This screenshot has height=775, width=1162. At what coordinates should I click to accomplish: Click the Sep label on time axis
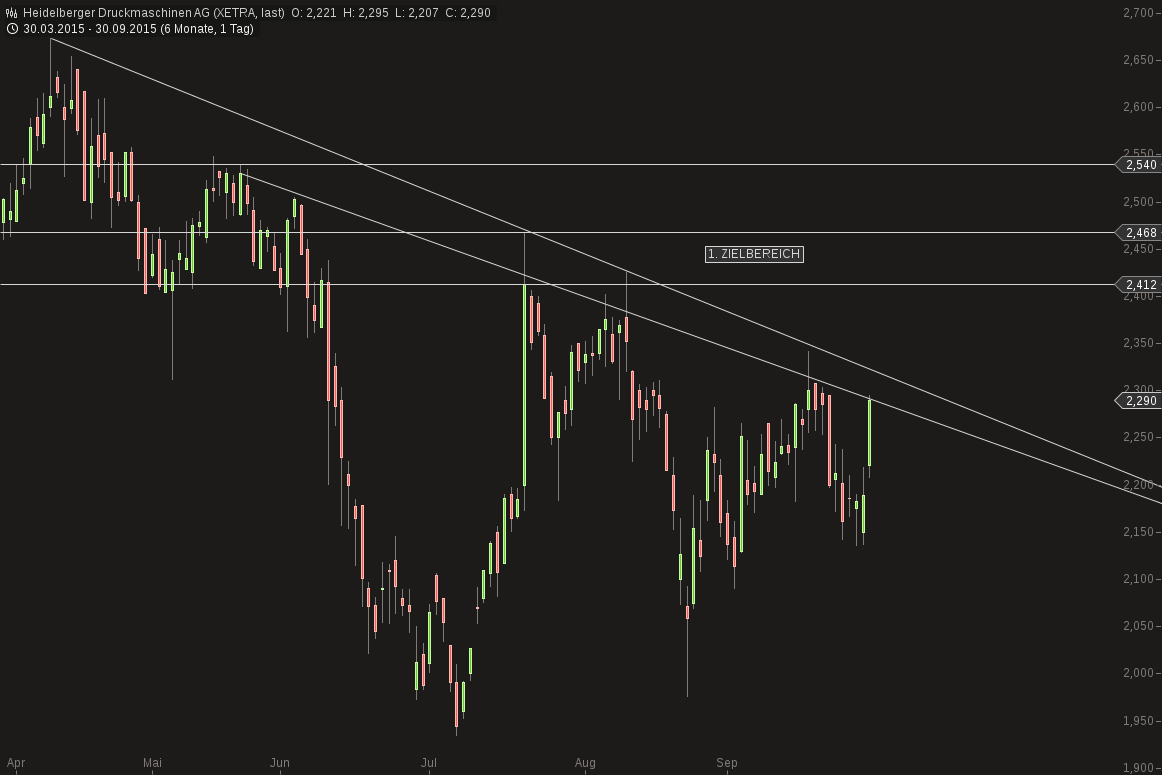point(727,762)
